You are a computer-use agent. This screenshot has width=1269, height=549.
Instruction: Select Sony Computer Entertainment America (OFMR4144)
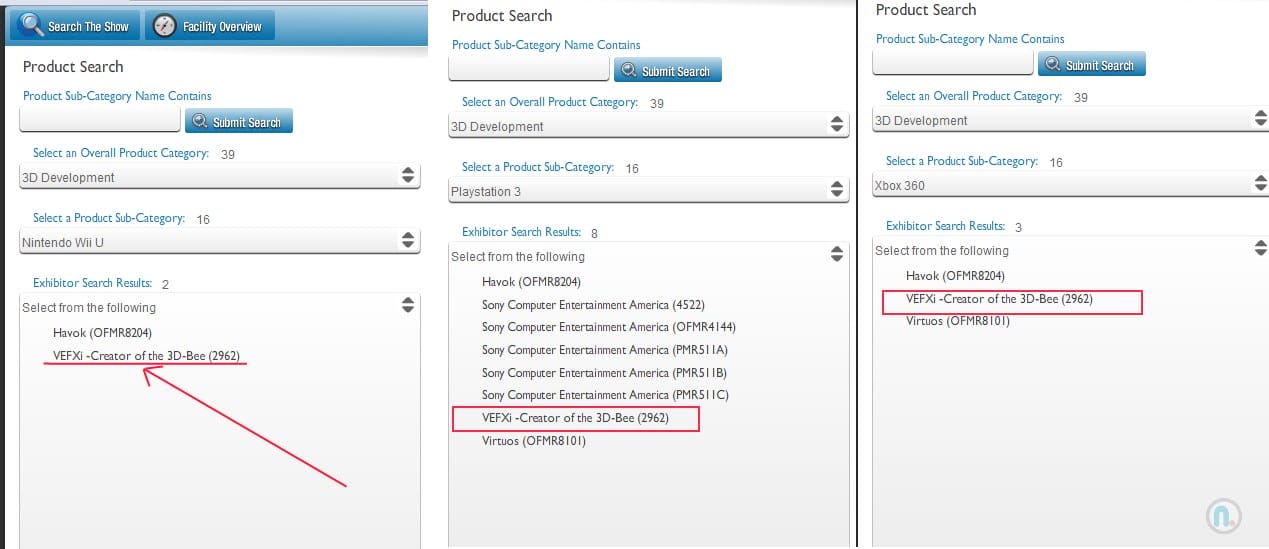tap(608, 327)
